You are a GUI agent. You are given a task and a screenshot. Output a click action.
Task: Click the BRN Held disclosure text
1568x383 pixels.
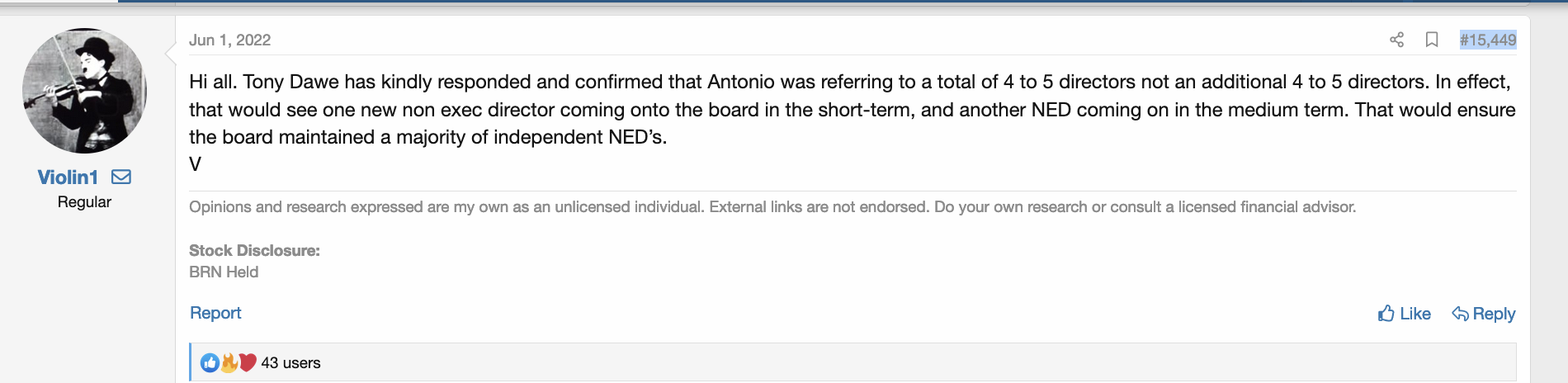pos(224,272)
